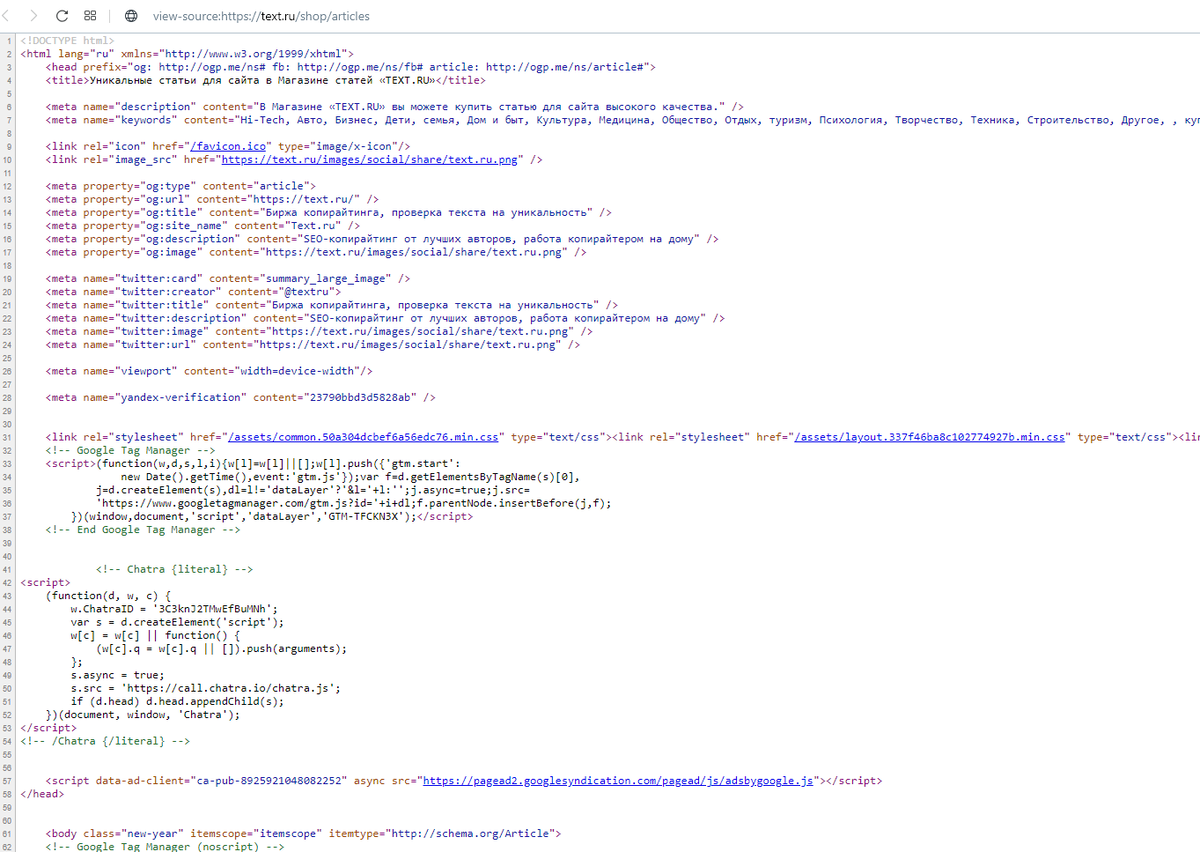The height and width of the screenshot is (852, 1200).
Task: Reload the view-source page
Action: pos(62,16)
